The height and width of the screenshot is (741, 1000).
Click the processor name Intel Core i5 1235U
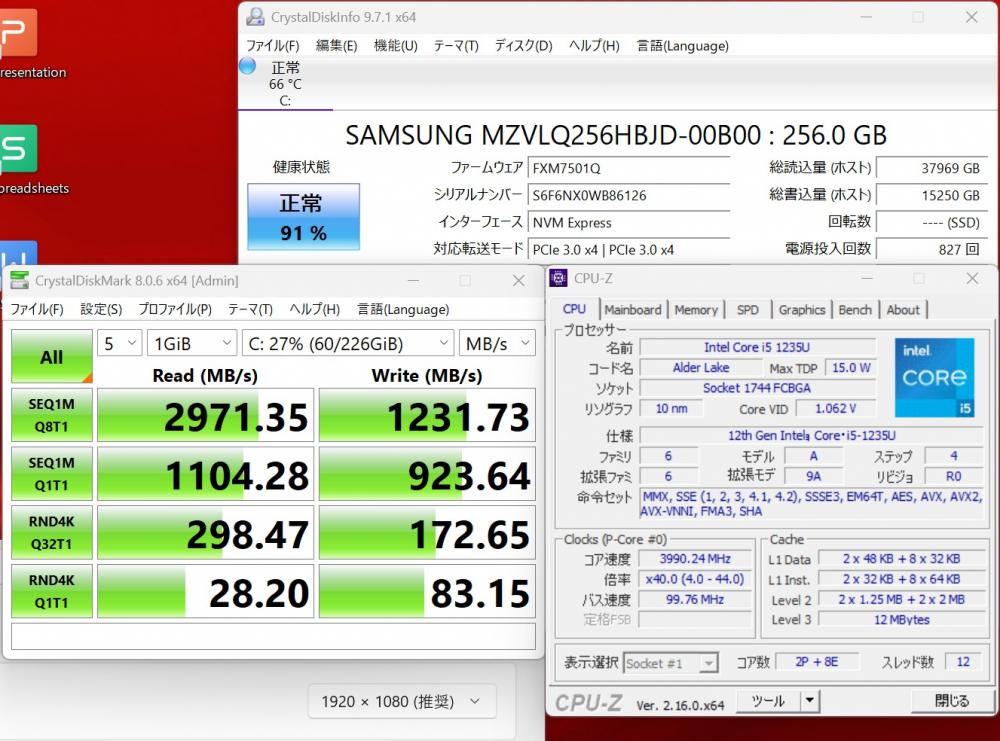(x=757, y=348)
